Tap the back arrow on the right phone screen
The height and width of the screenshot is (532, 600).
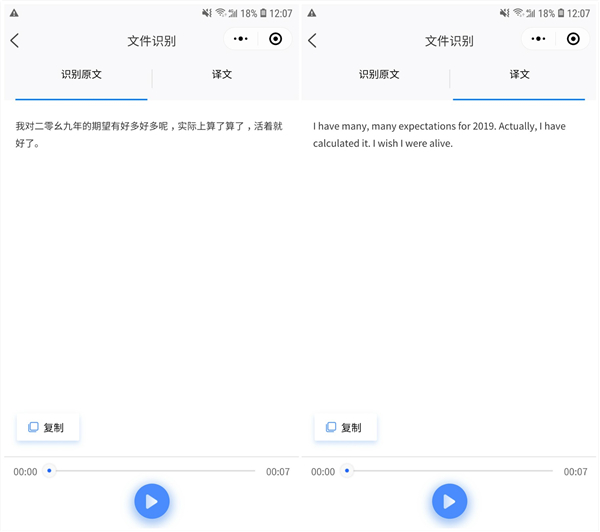[312, 41]
